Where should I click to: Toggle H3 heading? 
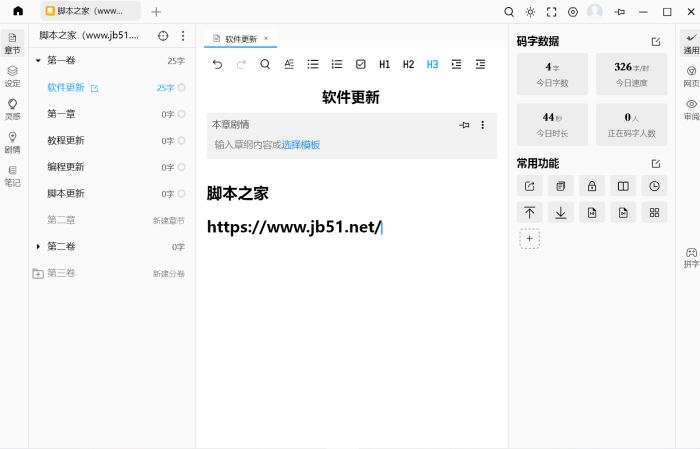click(x=432, y=64)
